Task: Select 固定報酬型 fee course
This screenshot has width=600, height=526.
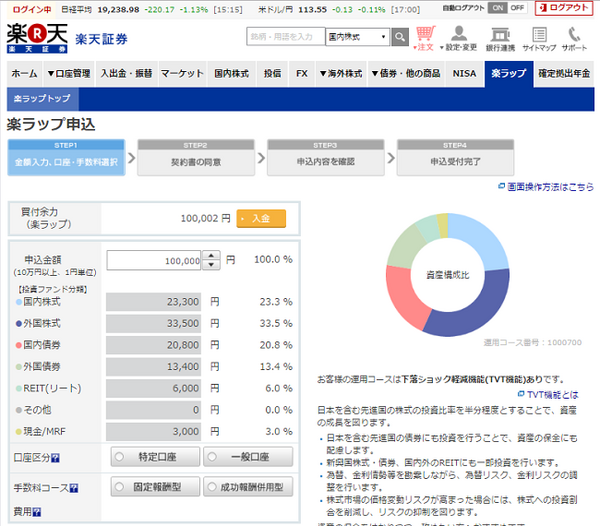Action: pyautogui.click(x=155, y=487)
